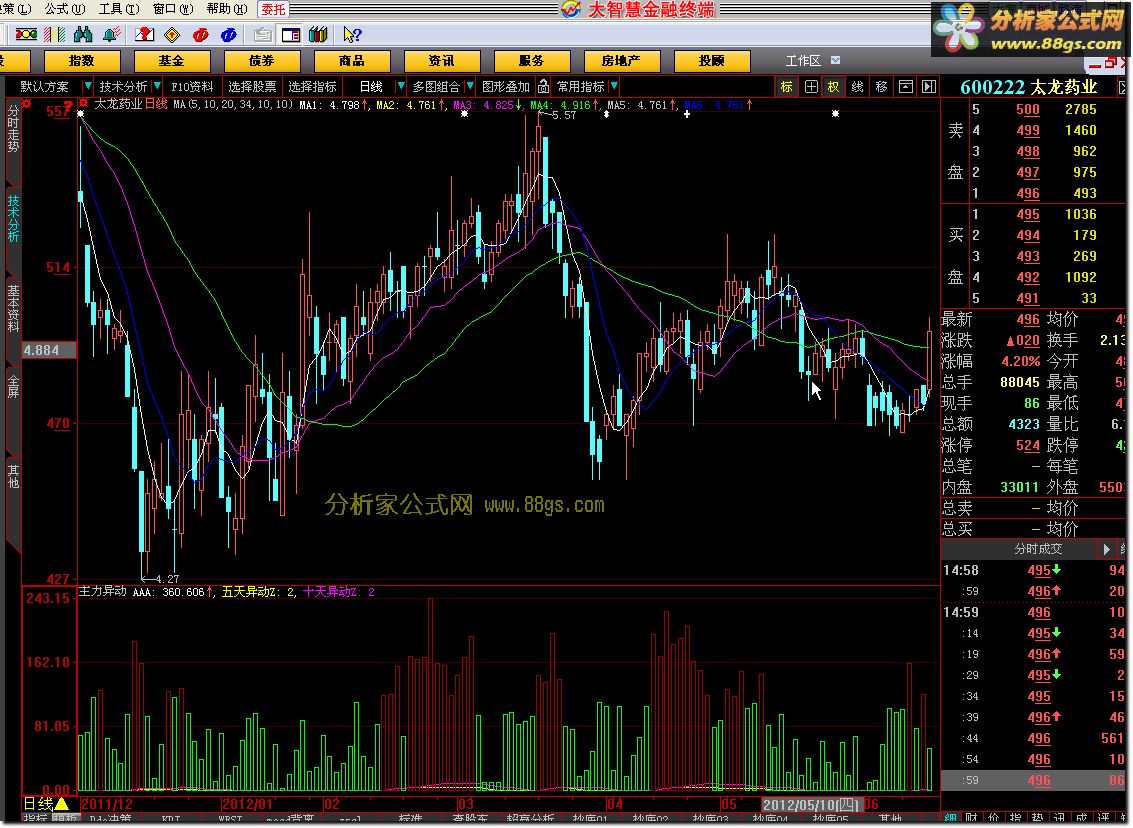Image resolution: width=1133 pixels, height=828 pixels.
Task: Click the red question-mark chart icon
Action: [x=145, y=35]
